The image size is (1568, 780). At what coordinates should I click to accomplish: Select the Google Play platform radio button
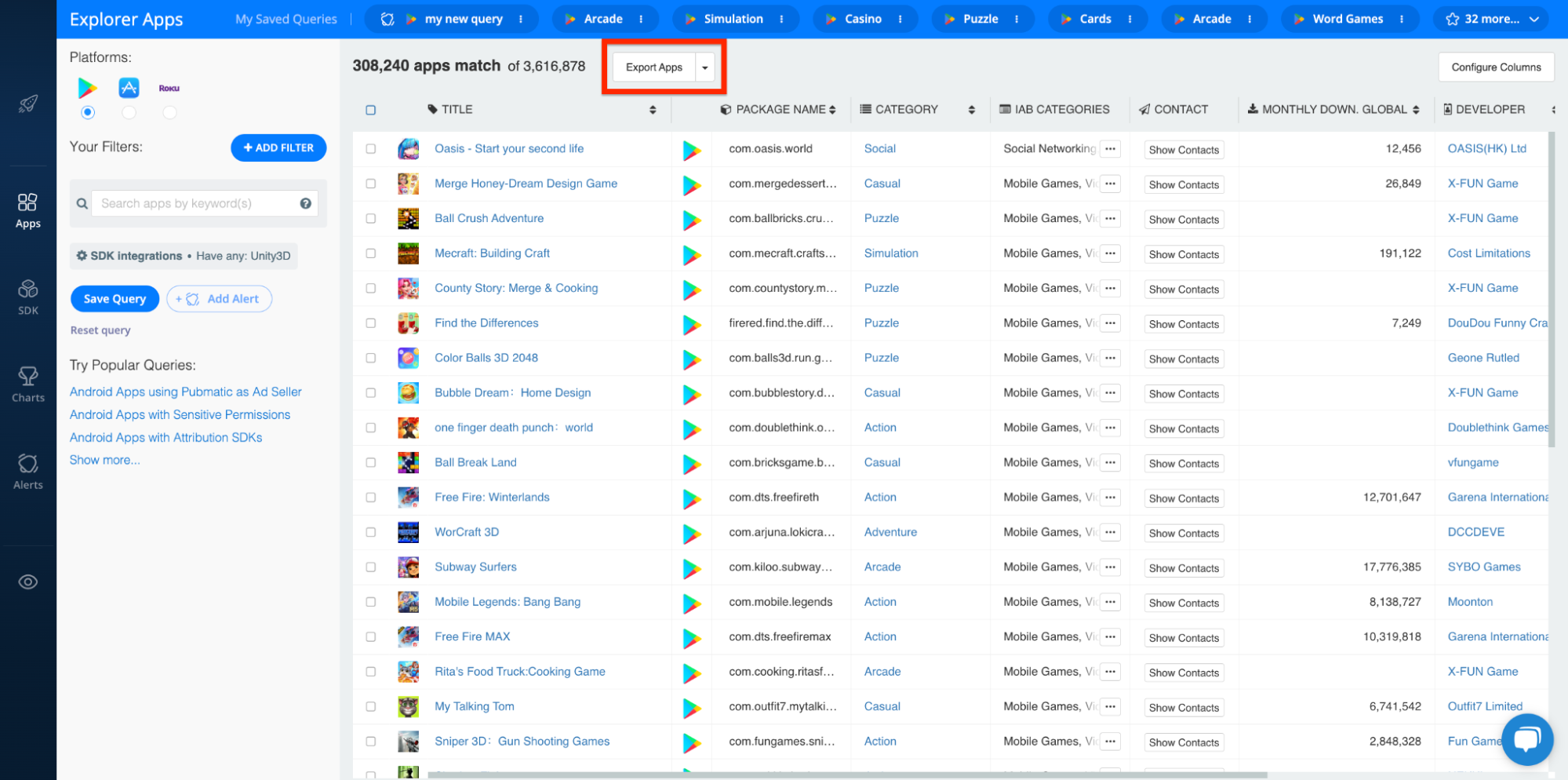(88, 113)
